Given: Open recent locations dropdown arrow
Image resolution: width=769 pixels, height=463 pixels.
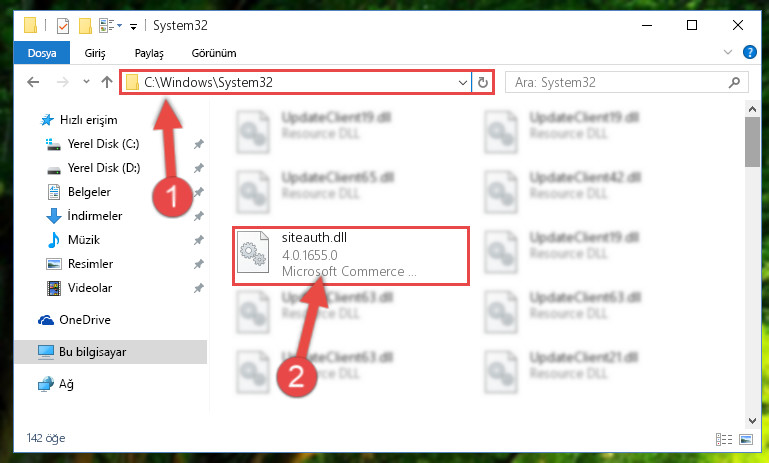Looking at the screenshot, I should 86,82.
